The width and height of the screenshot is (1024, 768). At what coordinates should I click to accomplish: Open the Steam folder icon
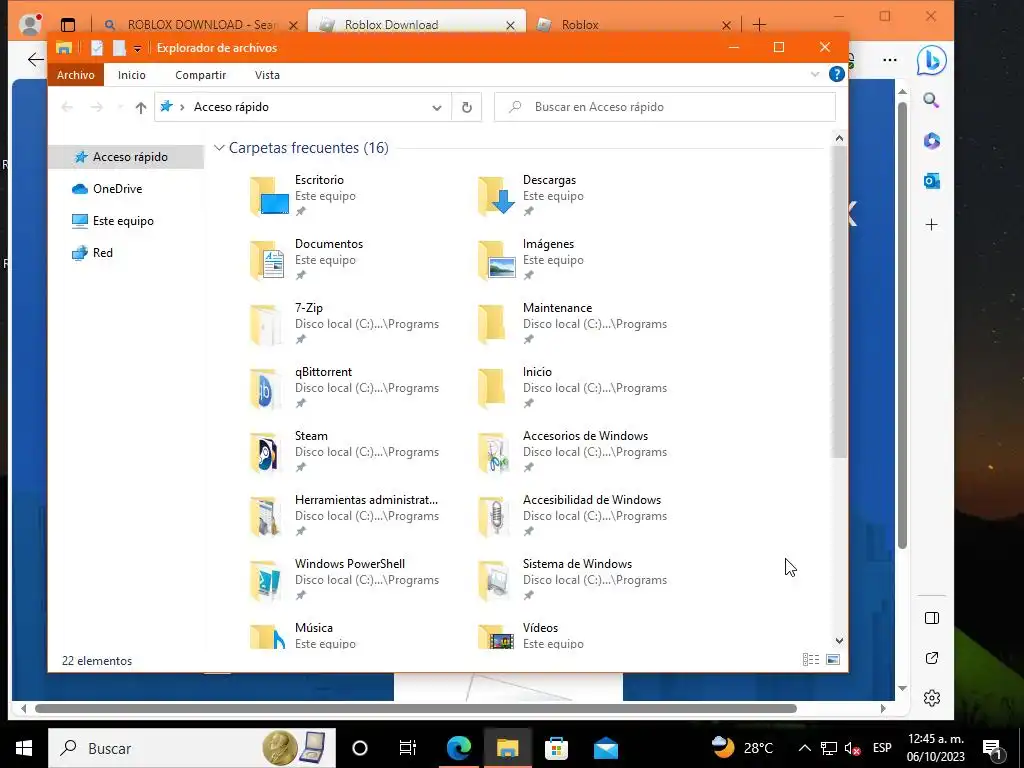[266, 451]
